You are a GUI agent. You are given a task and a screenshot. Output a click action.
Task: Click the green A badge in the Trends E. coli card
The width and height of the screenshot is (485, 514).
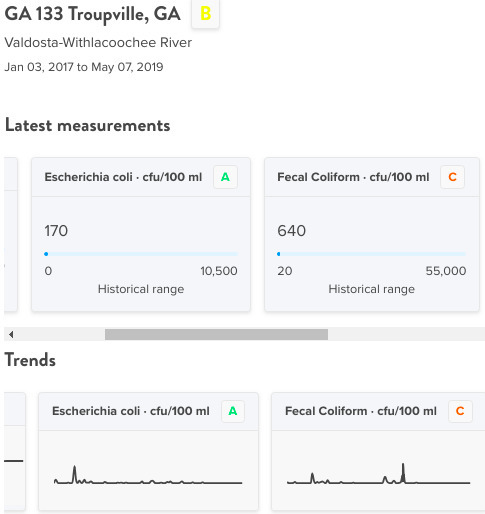click(x=233, y=411)
